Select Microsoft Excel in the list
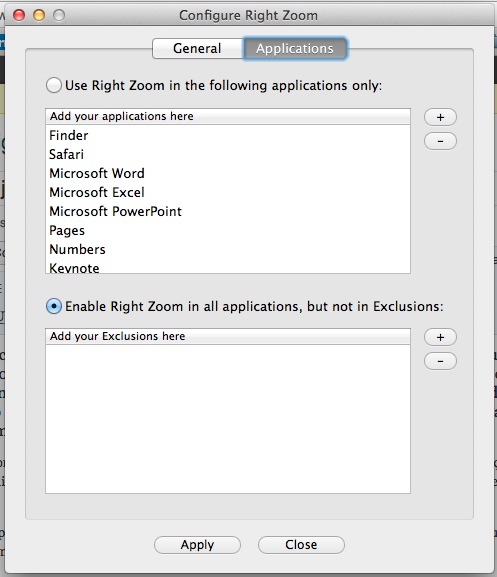This screenshot has width=497, height=577. click(228, 192)
